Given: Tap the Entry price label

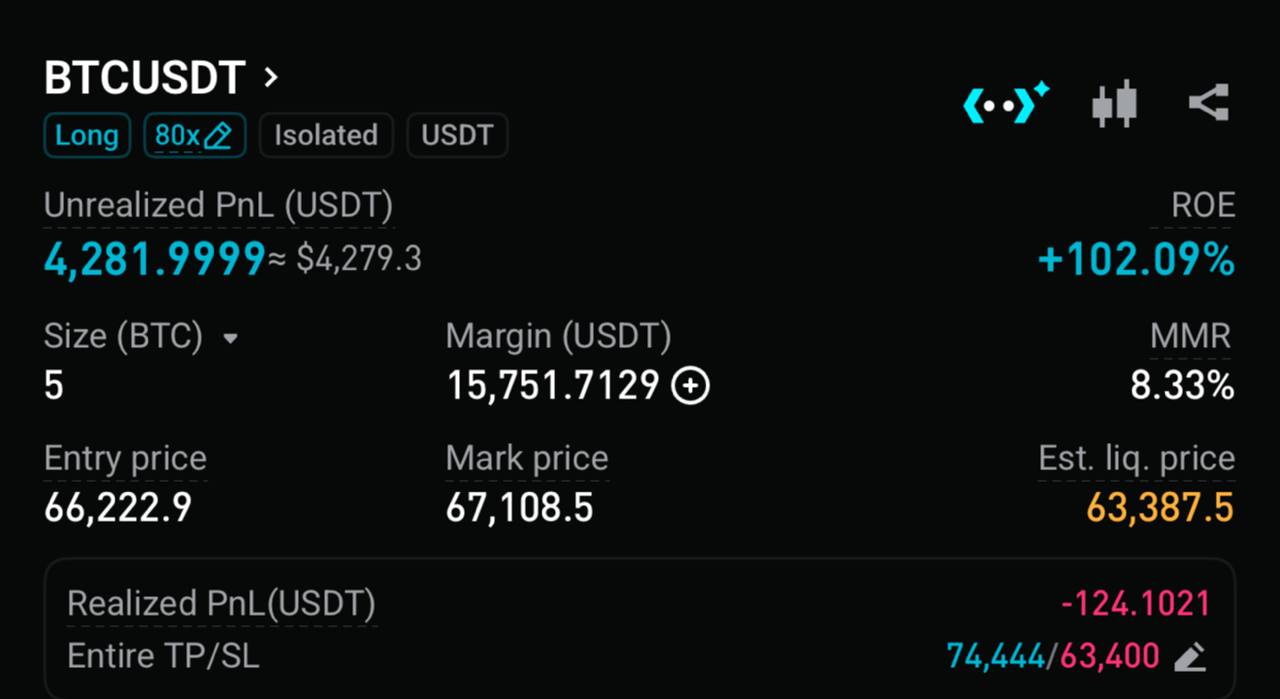Looking at the screenshot, I should 125,459.
